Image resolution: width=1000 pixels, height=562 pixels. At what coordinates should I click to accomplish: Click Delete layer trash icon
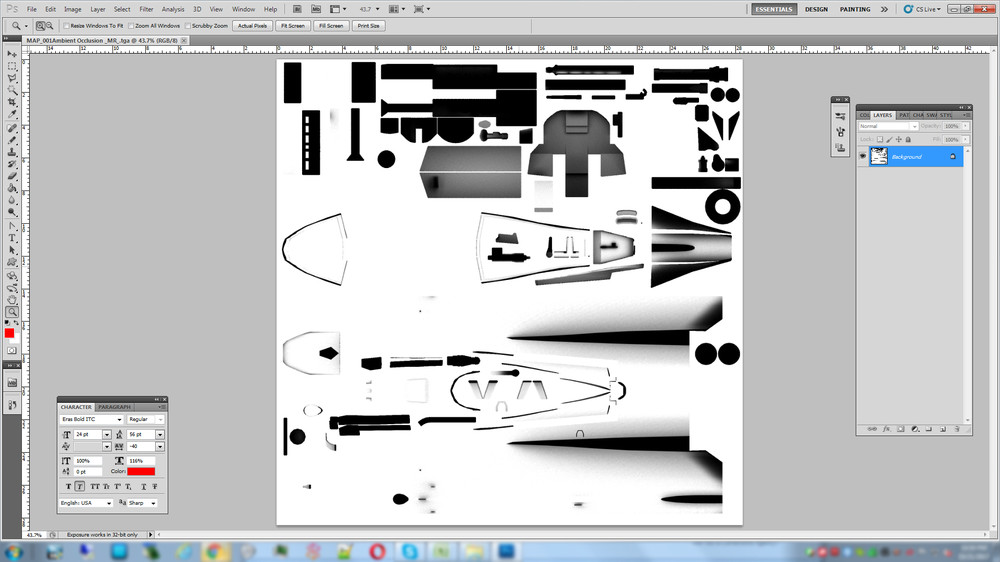957,429
